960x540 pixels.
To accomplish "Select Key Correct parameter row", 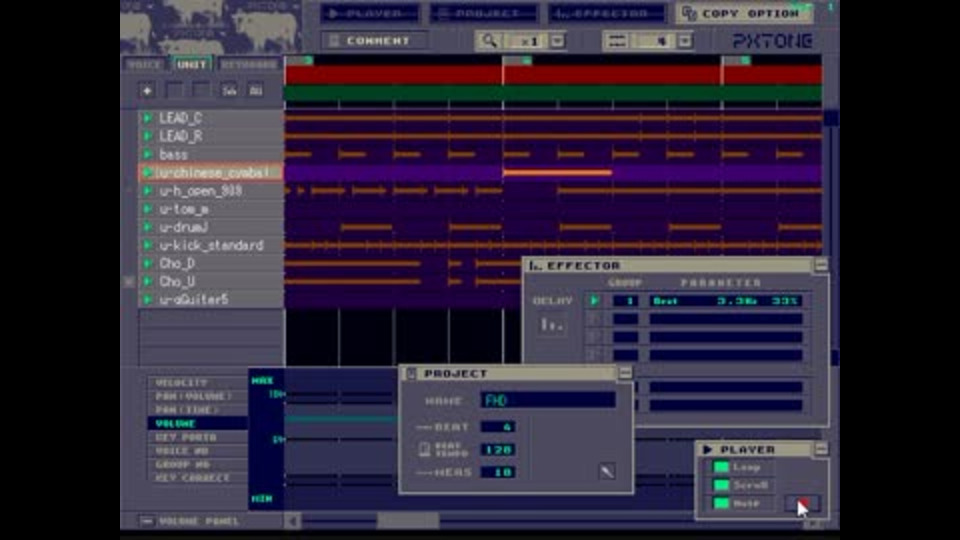I will [197, 478].
